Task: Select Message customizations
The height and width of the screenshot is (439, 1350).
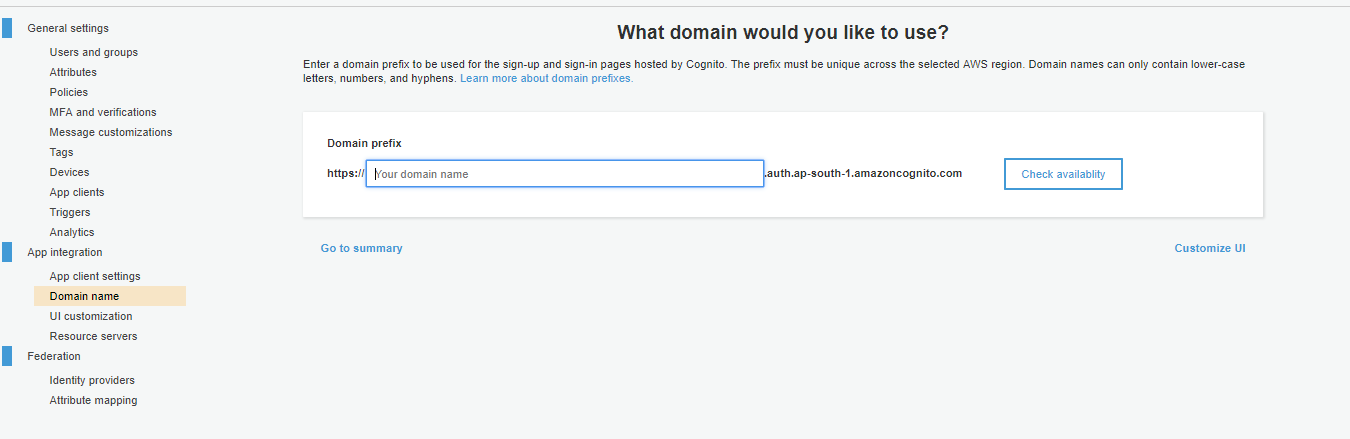Action: point(111,132)
